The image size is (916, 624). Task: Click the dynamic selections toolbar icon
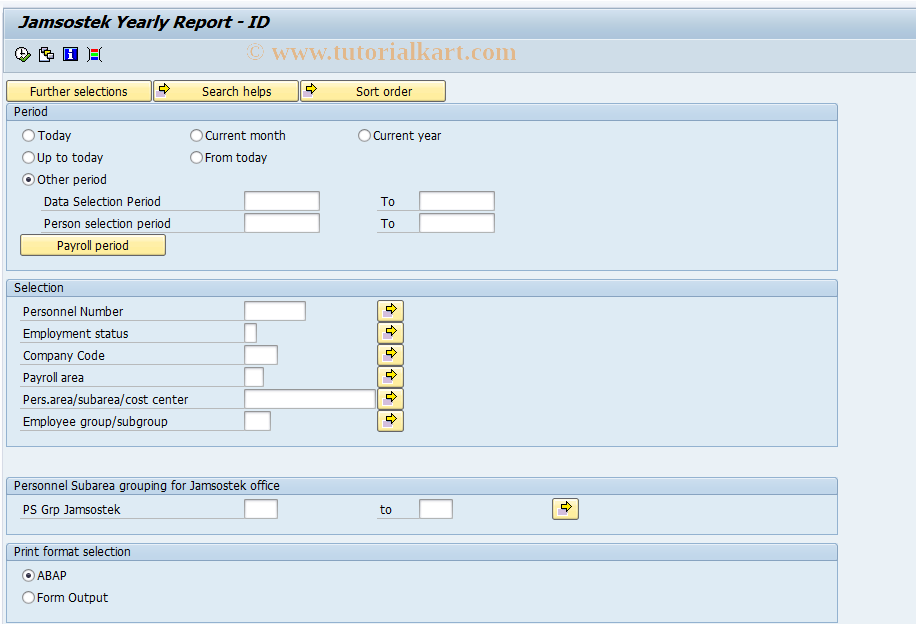(95, 54)
